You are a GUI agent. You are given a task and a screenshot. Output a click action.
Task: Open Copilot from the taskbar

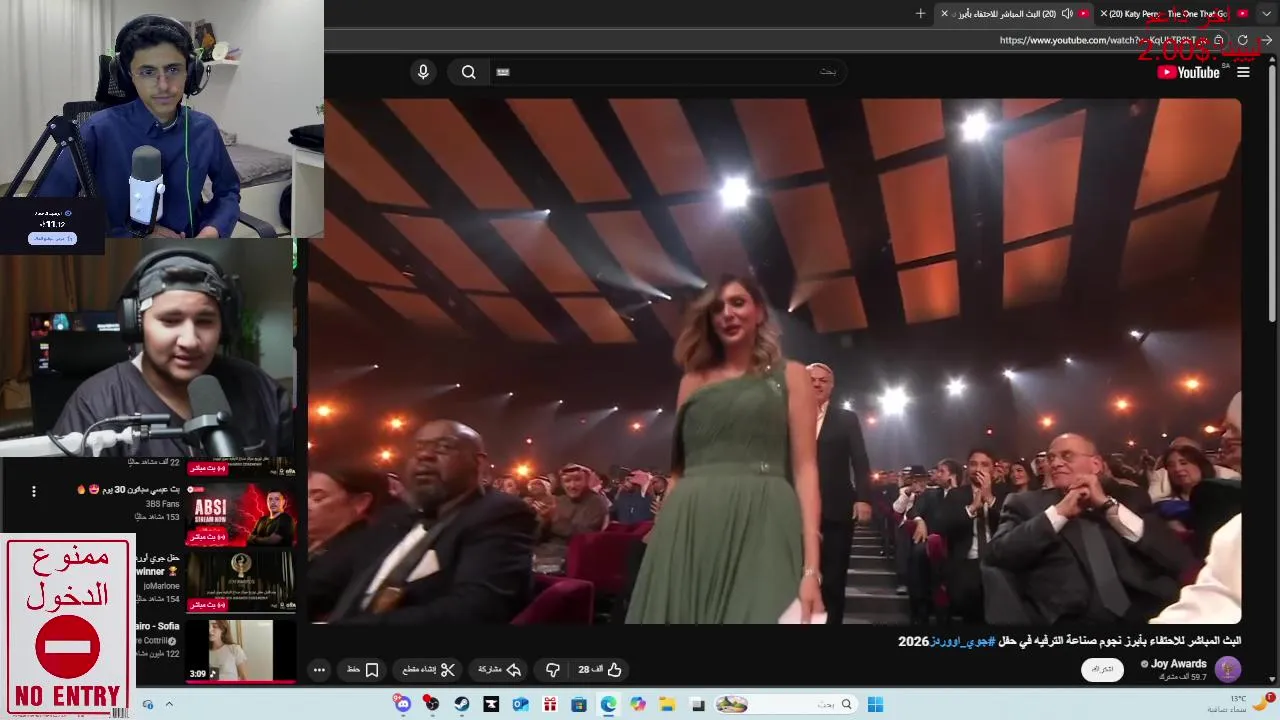point(638,704)
